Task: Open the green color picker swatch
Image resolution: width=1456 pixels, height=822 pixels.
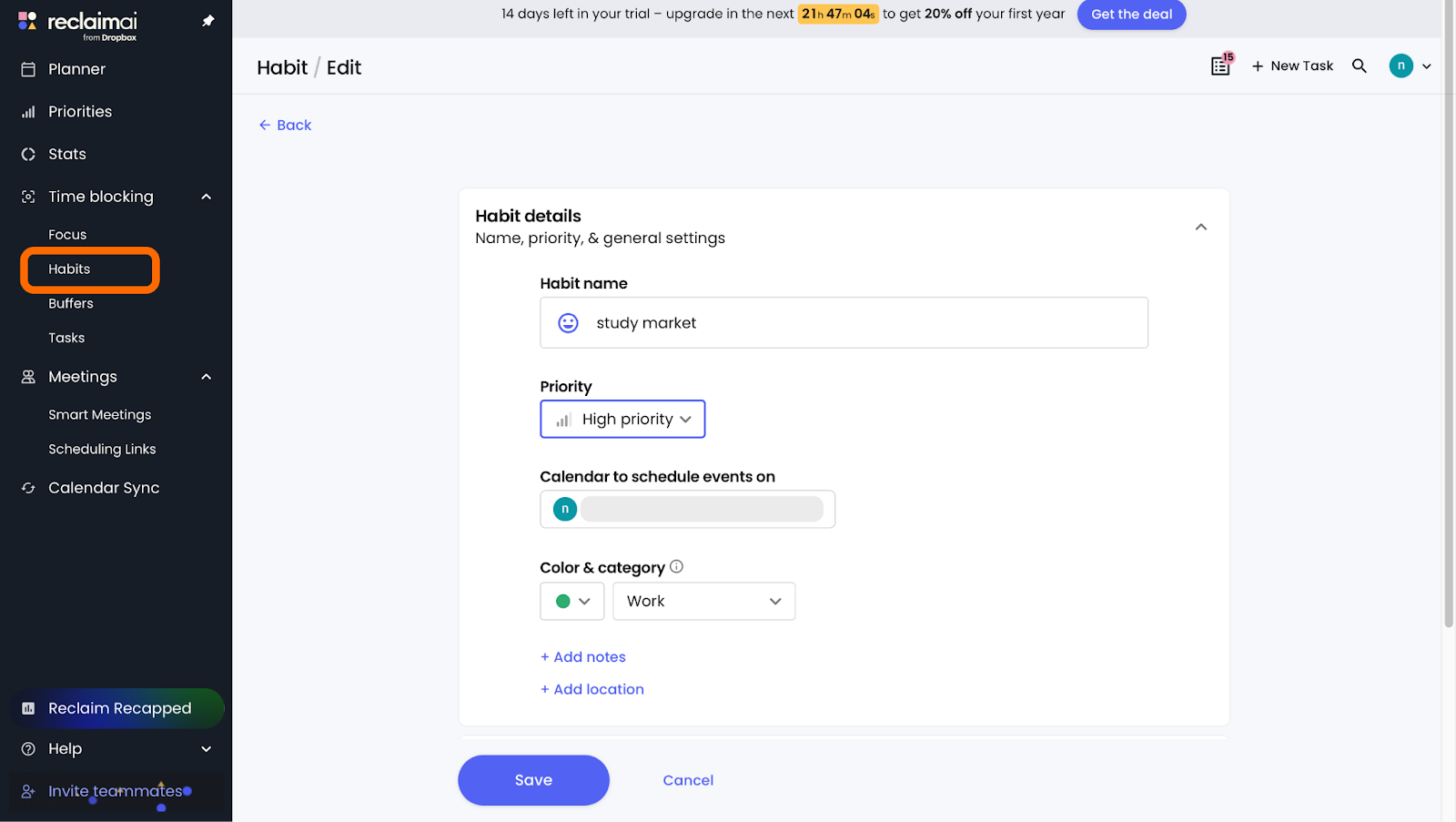Action: (x=571, y=601)
